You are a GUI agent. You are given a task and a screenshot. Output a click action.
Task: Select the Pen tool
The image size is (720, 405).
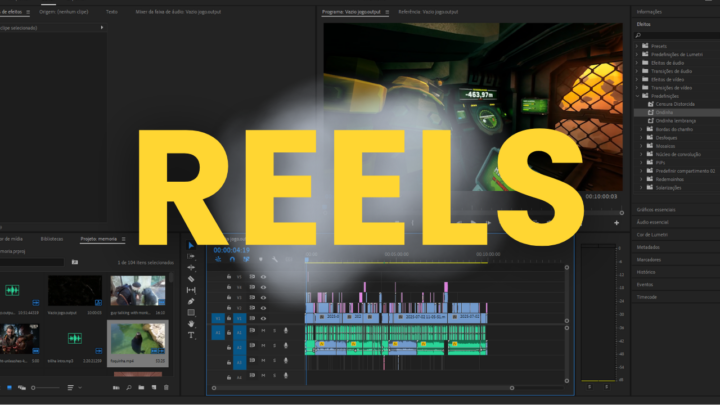[x=191, y=301]
